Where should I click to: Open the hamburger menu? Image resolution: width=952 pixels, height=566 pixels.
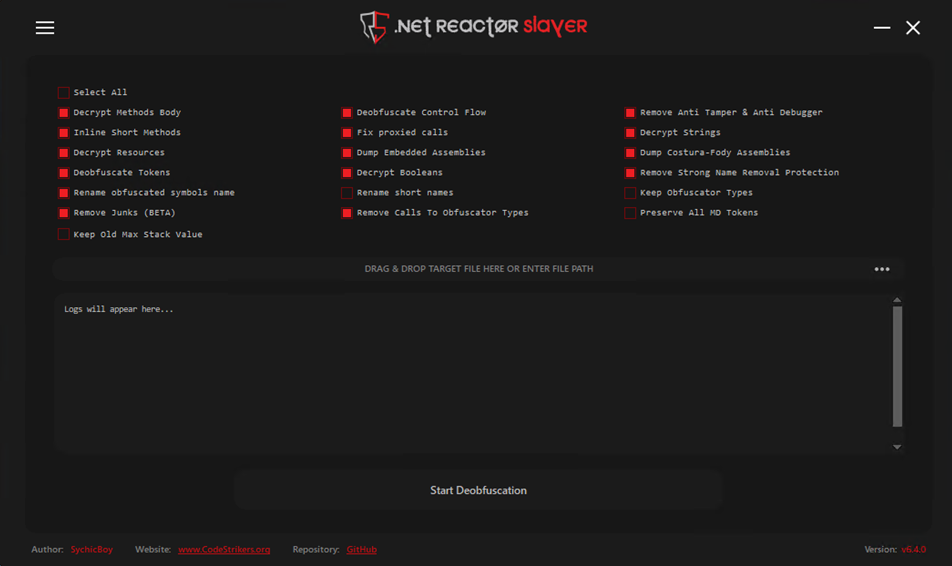tap(45, 28)
